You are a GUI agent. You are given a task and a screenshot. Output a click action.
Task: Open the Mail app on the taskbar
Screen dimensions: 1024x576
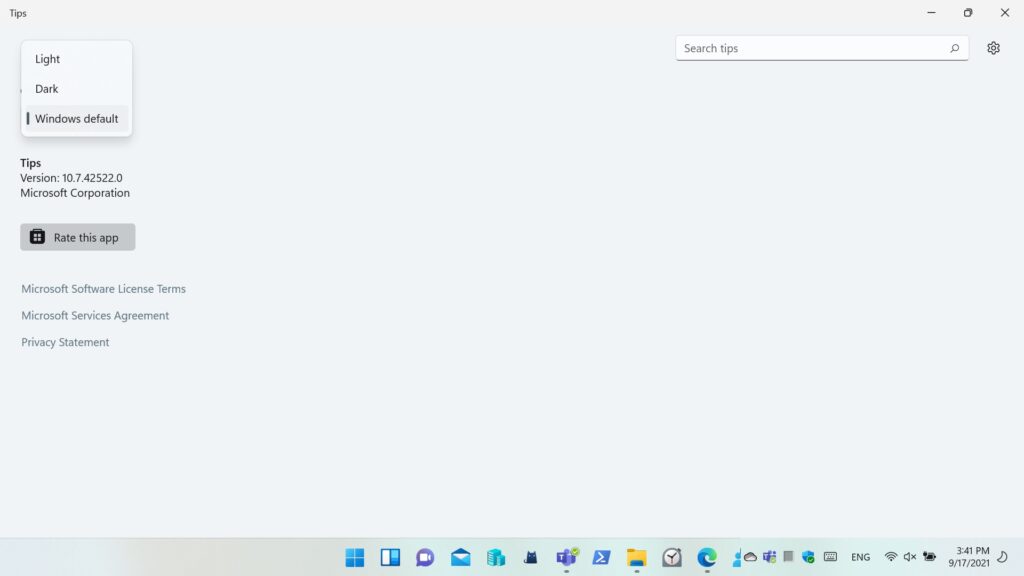pyautogui.click(x=461, y=557)
